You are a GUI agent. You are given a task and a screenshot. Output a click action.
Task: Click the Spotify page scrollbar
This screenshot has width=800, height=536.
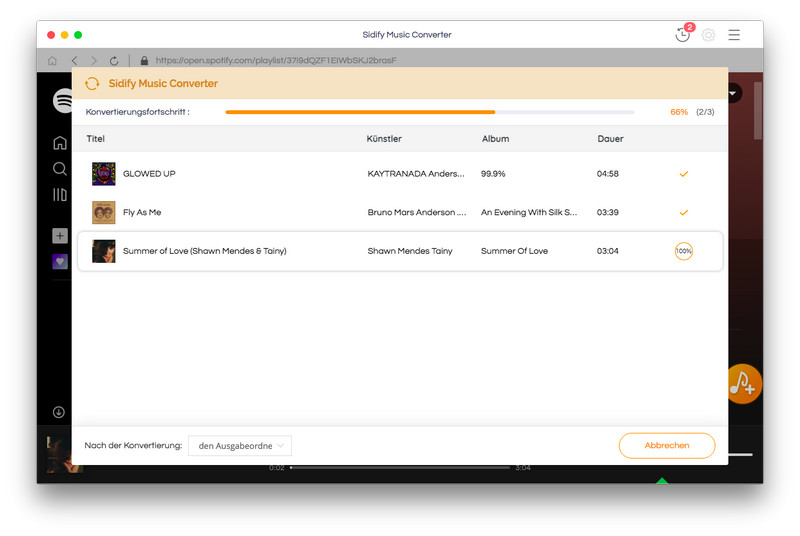click(x=758, y=110)
